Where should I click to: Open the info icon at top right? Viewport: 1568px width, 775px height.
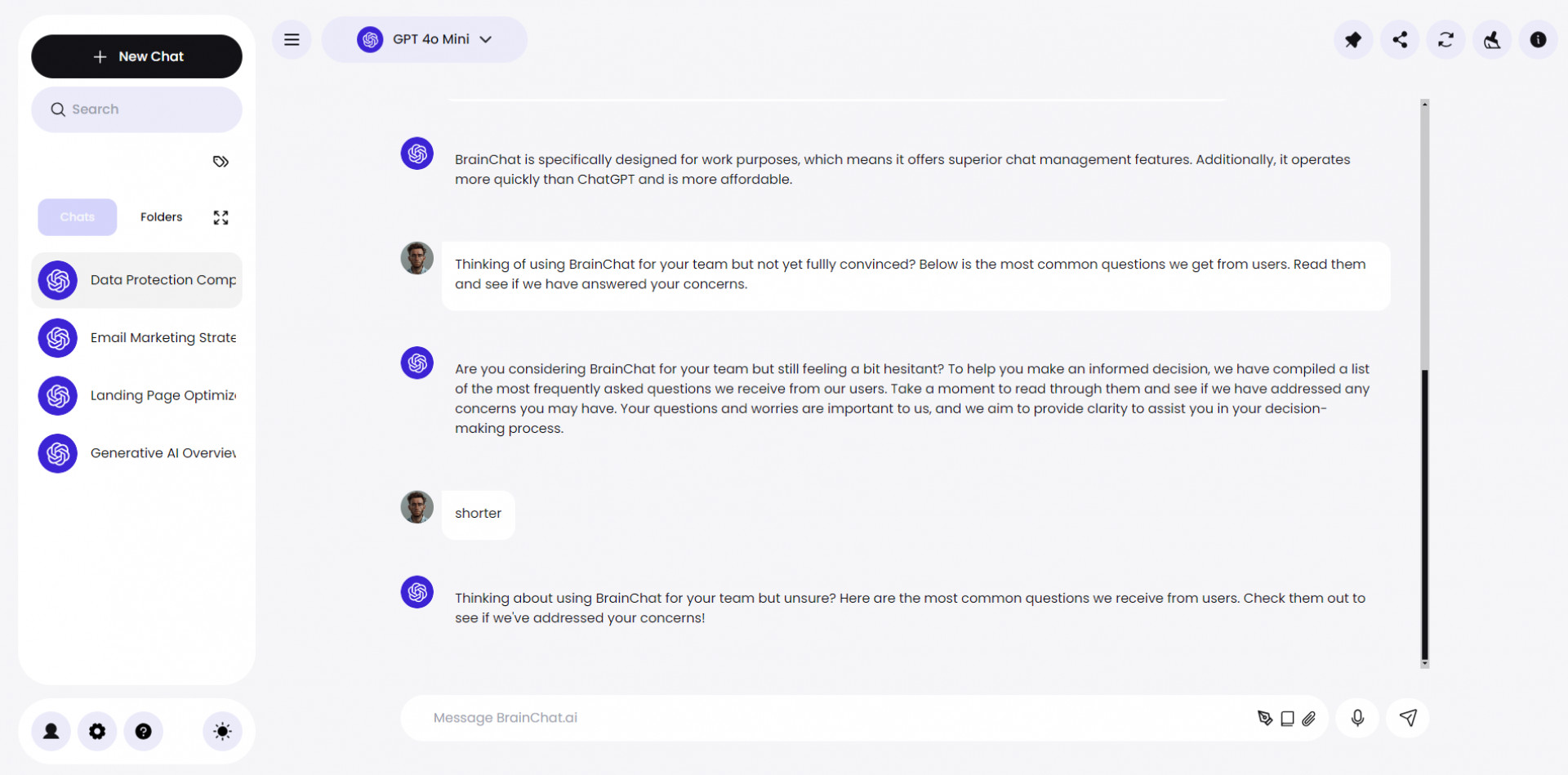point(1538,39)
